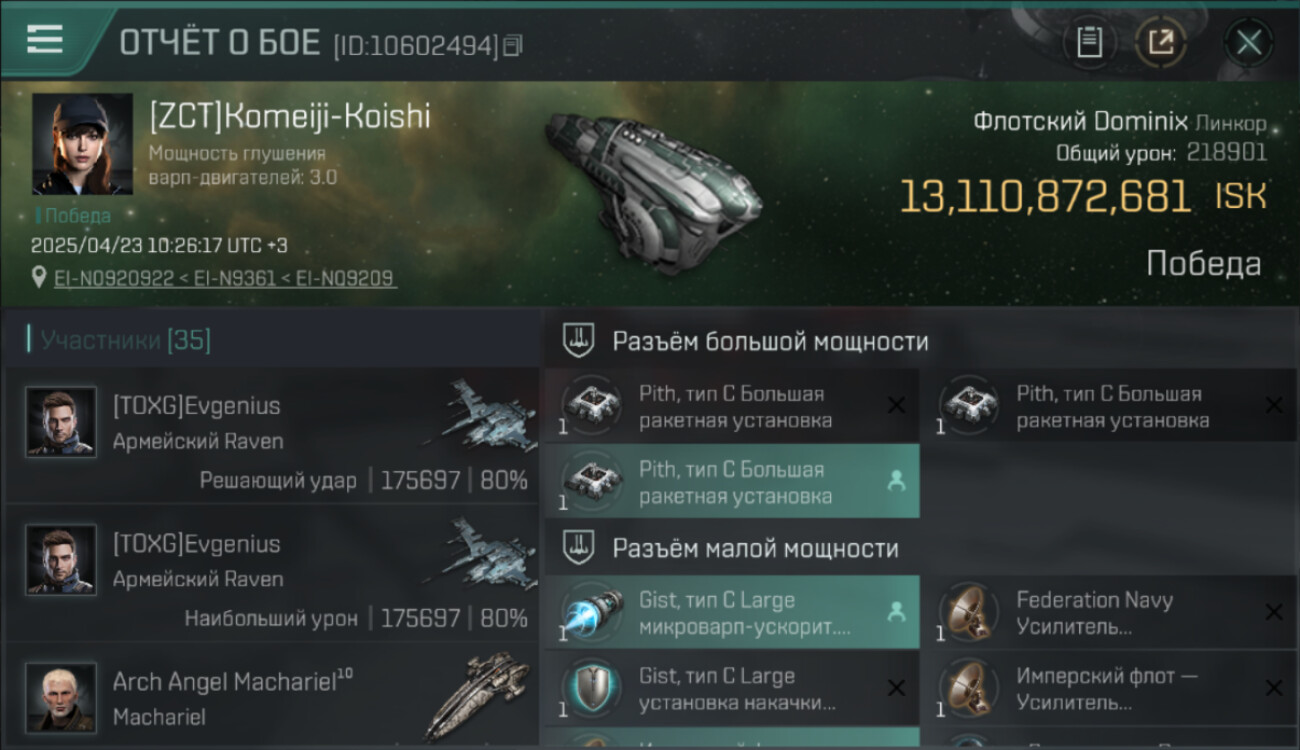Open the clipboard report icon

point(1089,43)
